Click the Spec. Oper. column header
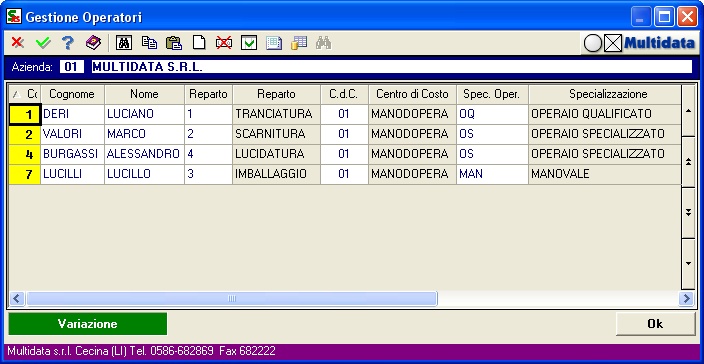704x364 pixels. click(x=492, y=94)
